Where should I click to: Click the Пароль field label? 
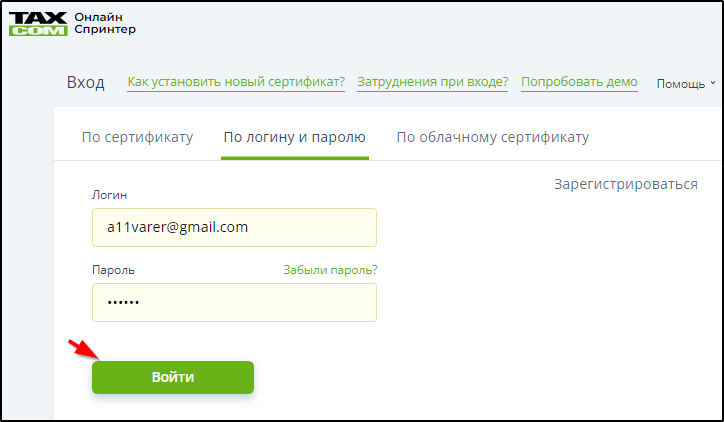[x=113, y=270]
